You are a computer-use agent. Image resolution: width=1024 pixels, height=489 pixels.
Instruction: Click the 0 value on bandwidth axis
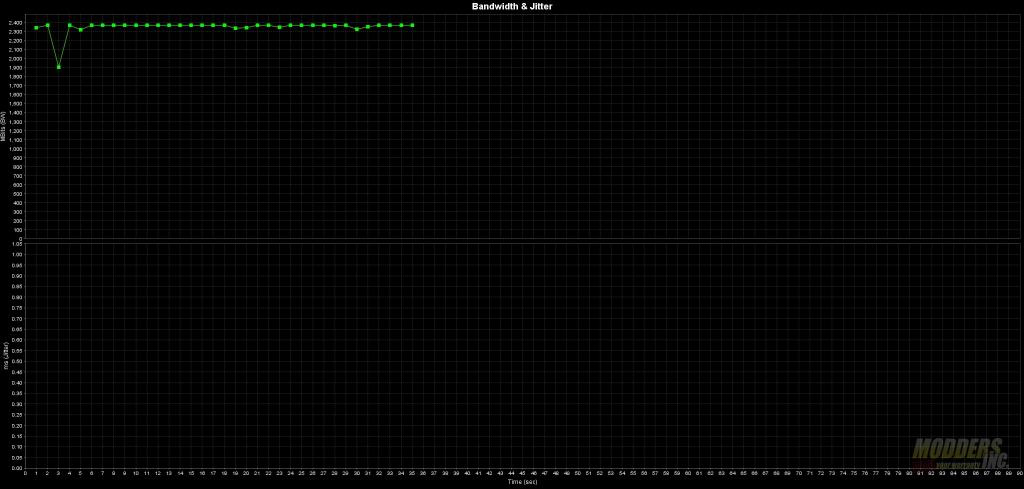point(20,239)
